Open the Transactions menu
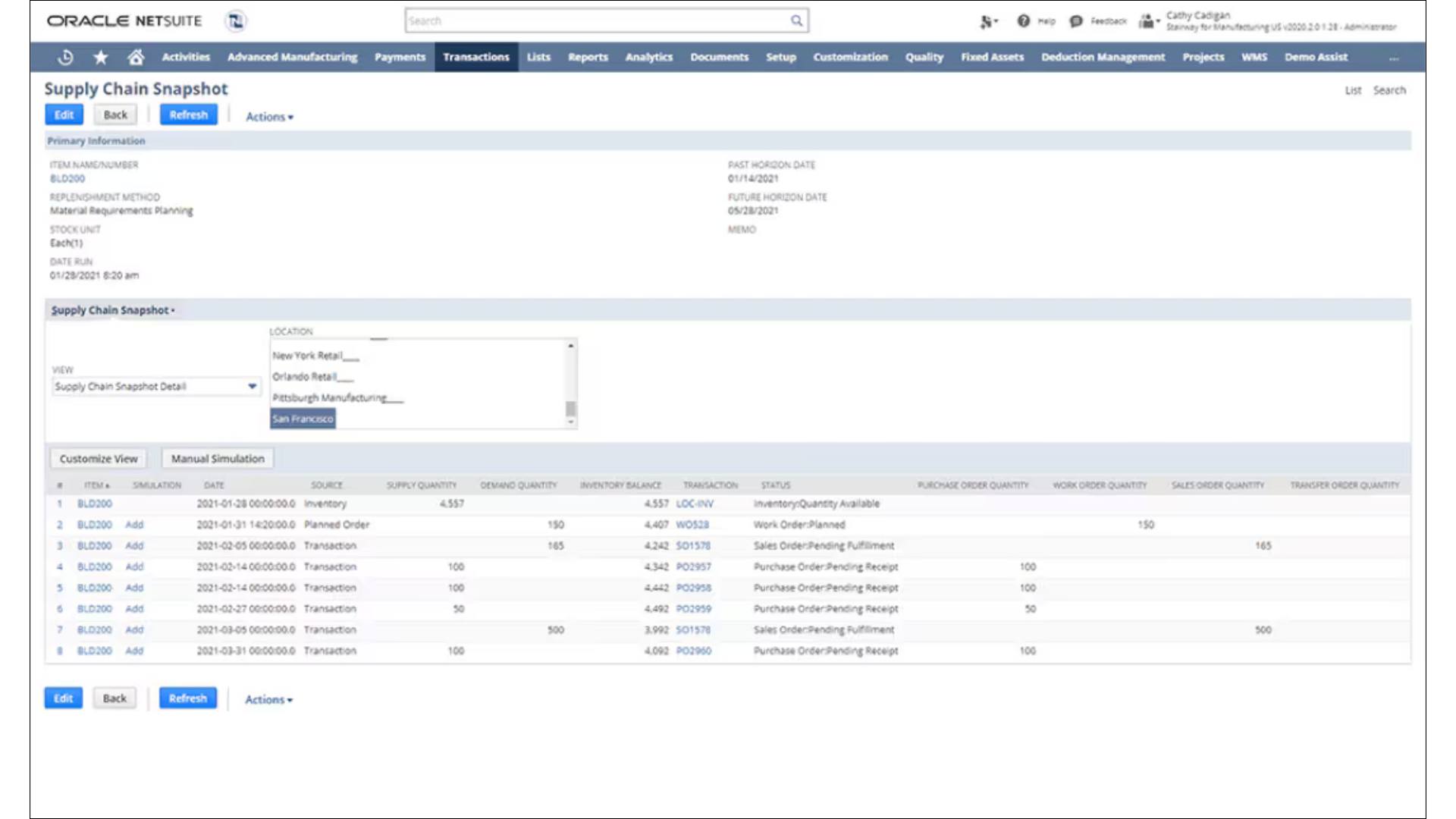The image size is (1456, 819). 476,57
